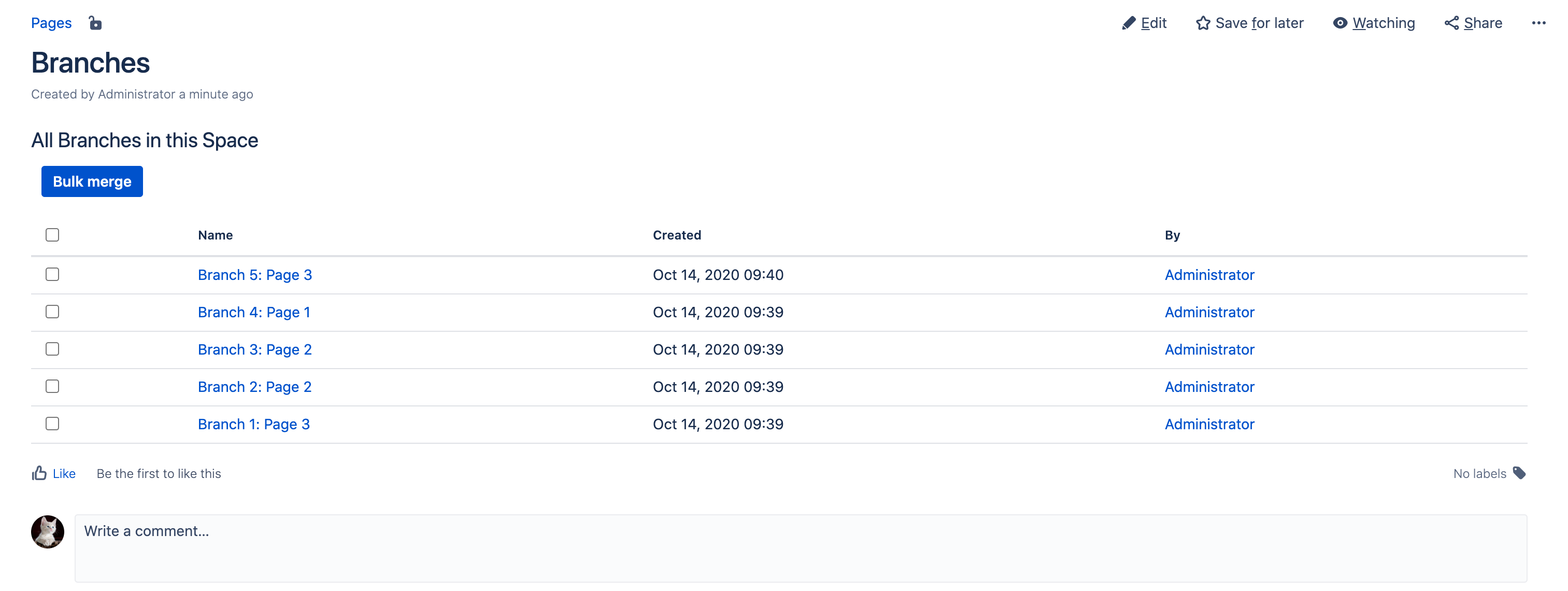Check the box for Branch 5: Page 3
The height and width of the screenshot is (591, 1568).
click(52, 275)
